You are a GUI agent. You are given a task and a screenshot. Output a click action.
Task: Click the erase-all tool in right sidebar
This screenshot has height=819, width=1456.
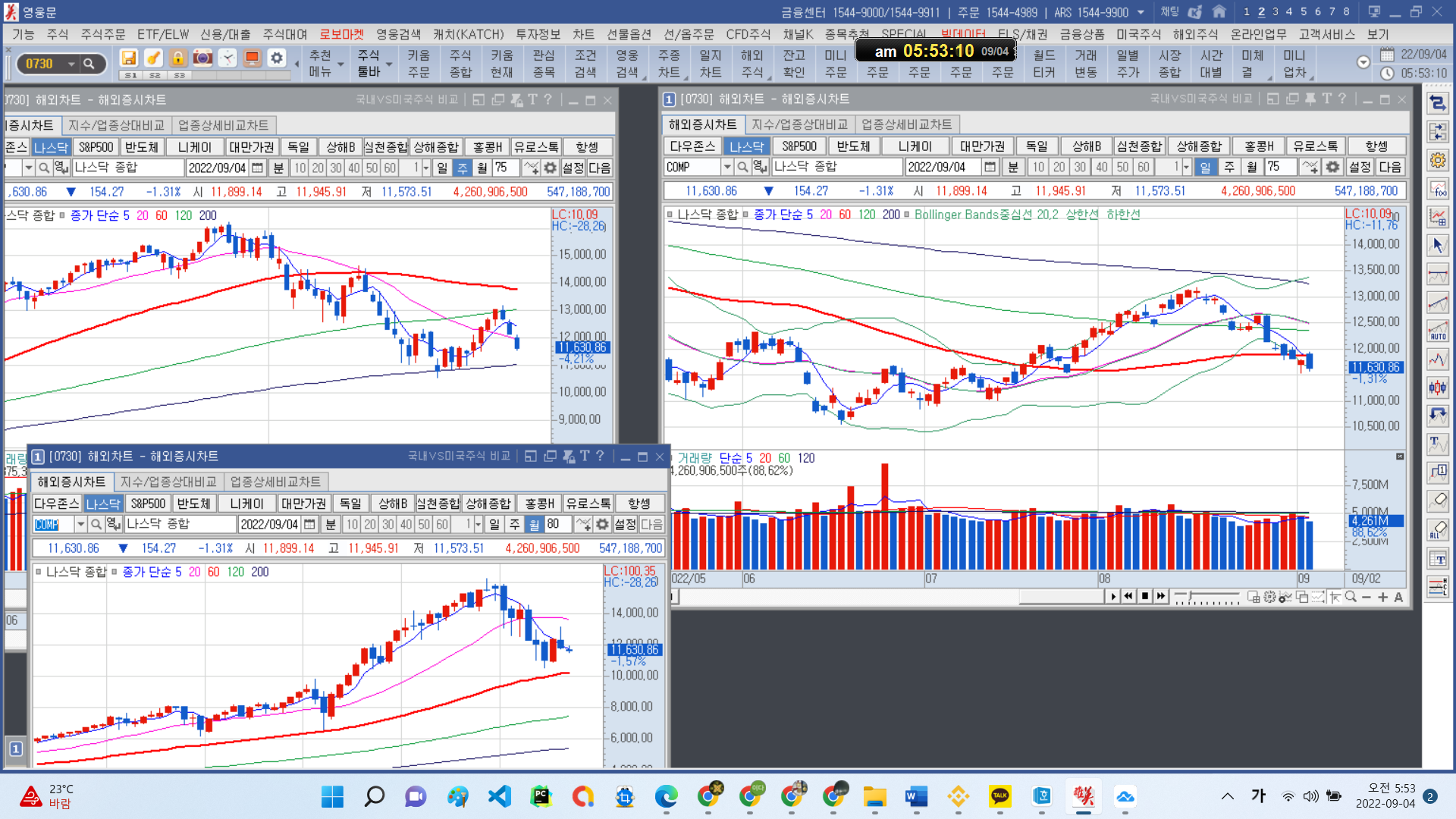point(1438,529)
